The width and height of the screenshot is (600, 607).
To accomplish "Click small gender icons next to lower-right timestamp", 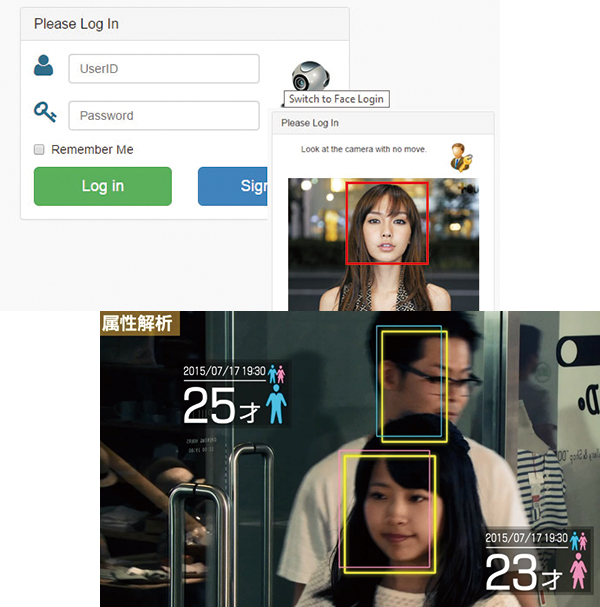I will (577, 538).
